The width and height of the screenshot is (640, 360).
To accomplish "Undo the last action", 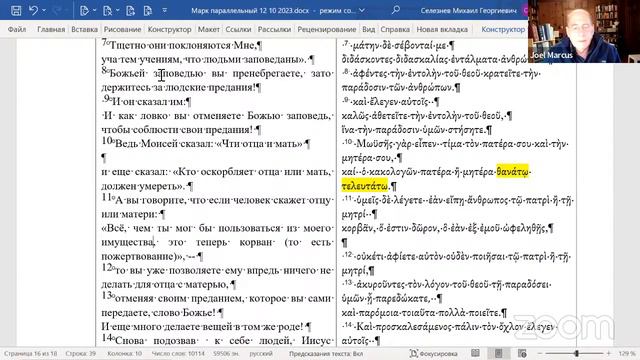I will (x=33, y=11).
